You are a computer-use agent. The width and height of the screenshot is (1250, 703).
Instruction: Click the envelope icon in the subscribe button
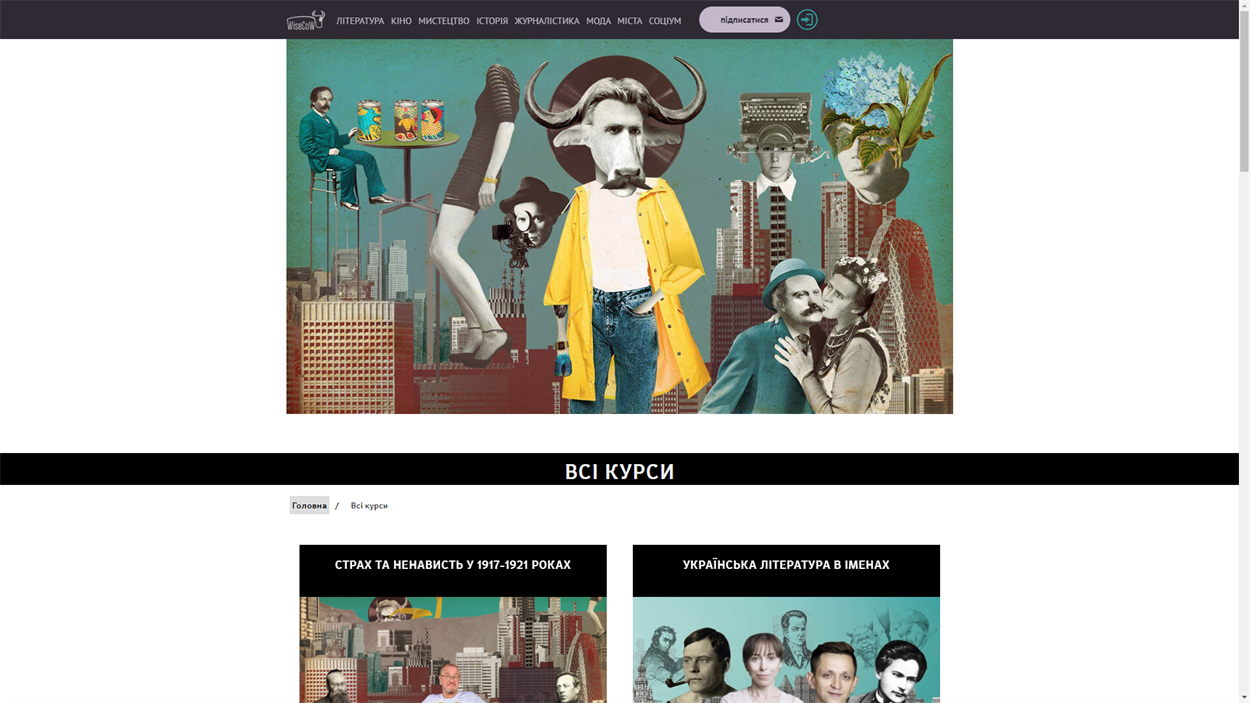point(779,20)
